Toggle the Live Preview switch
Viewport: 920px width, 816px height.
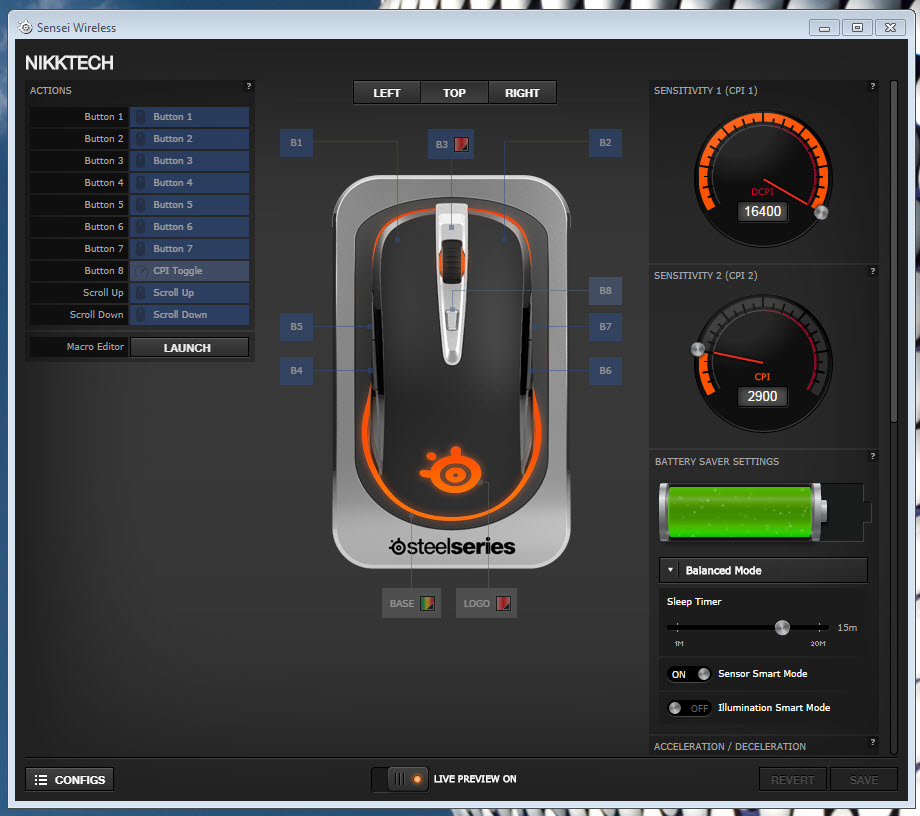(400, 779)
